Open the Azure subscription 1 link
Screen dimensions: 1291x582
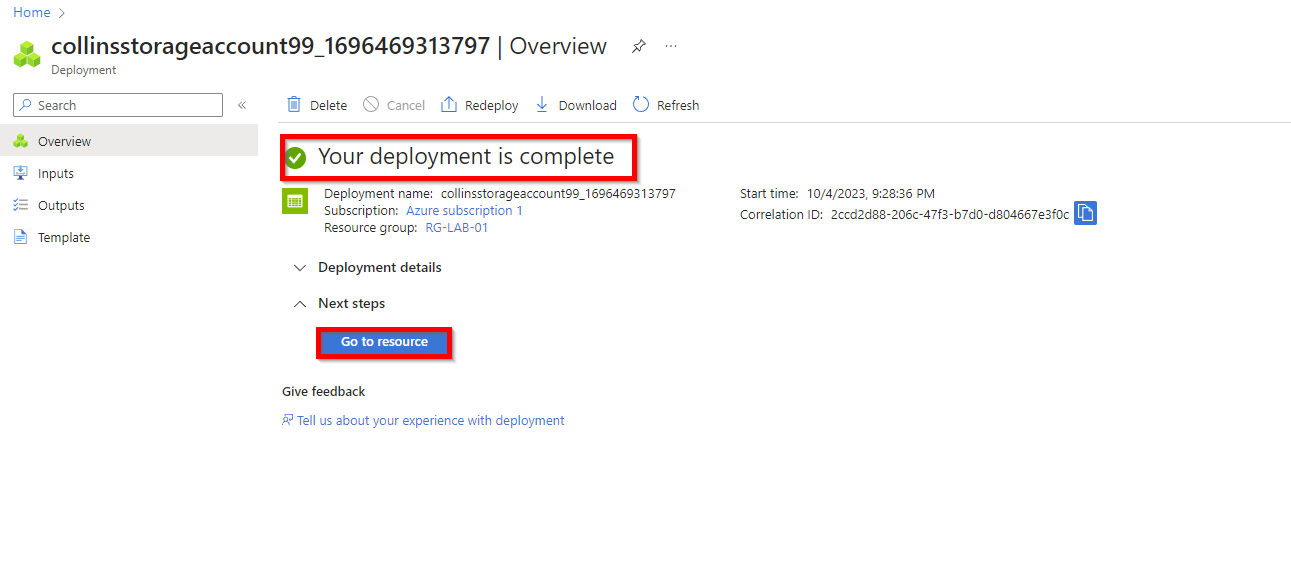(x=464, y=211)
